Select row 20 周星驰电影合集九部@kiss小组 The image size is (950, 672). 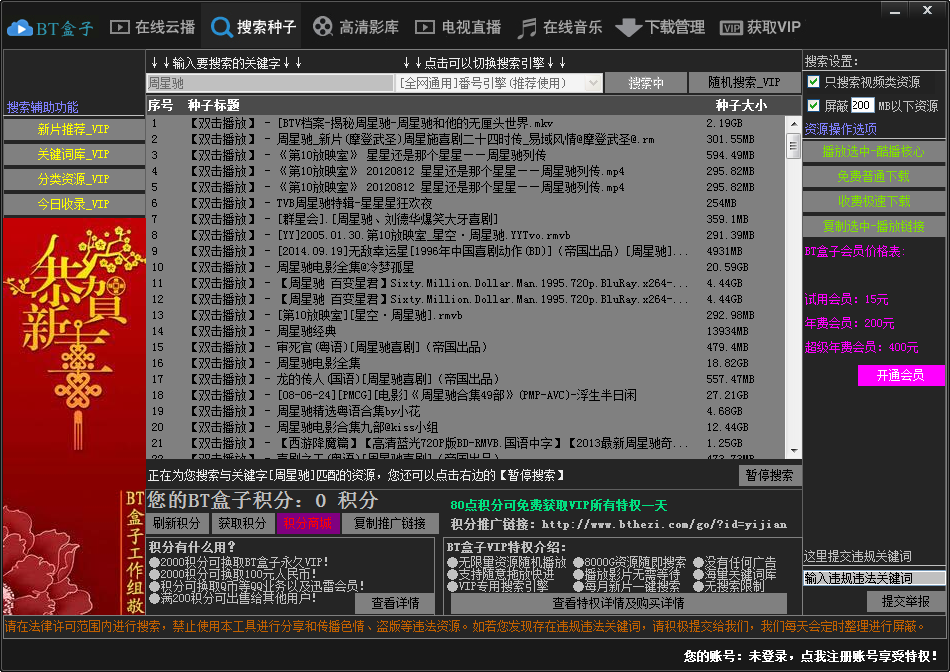tap(466, 427)
